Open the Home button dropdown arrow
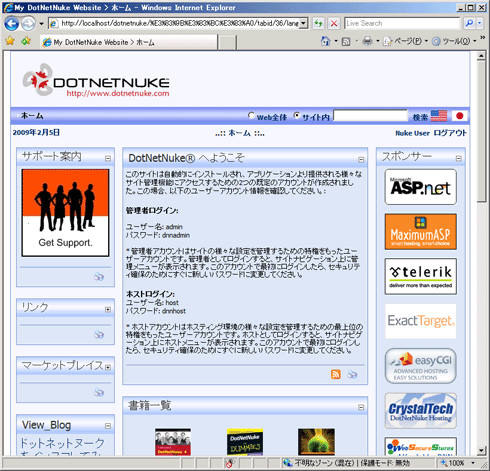Viewport: 490px width, 471px height. (x=336, y=41)
